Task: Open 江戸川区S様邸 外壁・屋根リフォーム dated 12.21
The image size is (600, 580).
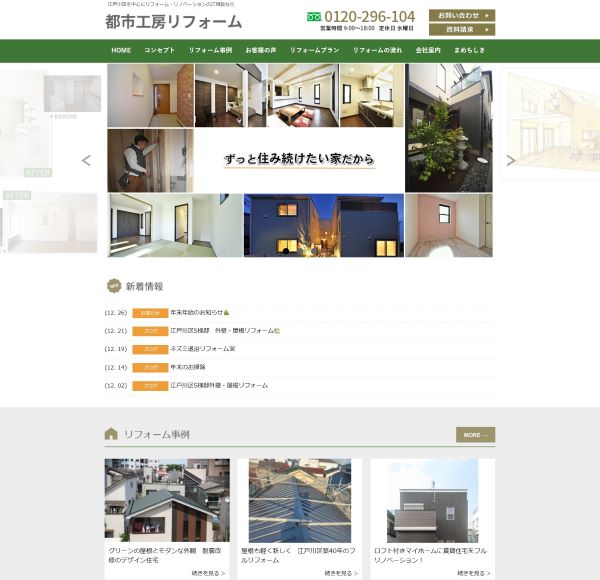Action: click(x=225, y=331)
